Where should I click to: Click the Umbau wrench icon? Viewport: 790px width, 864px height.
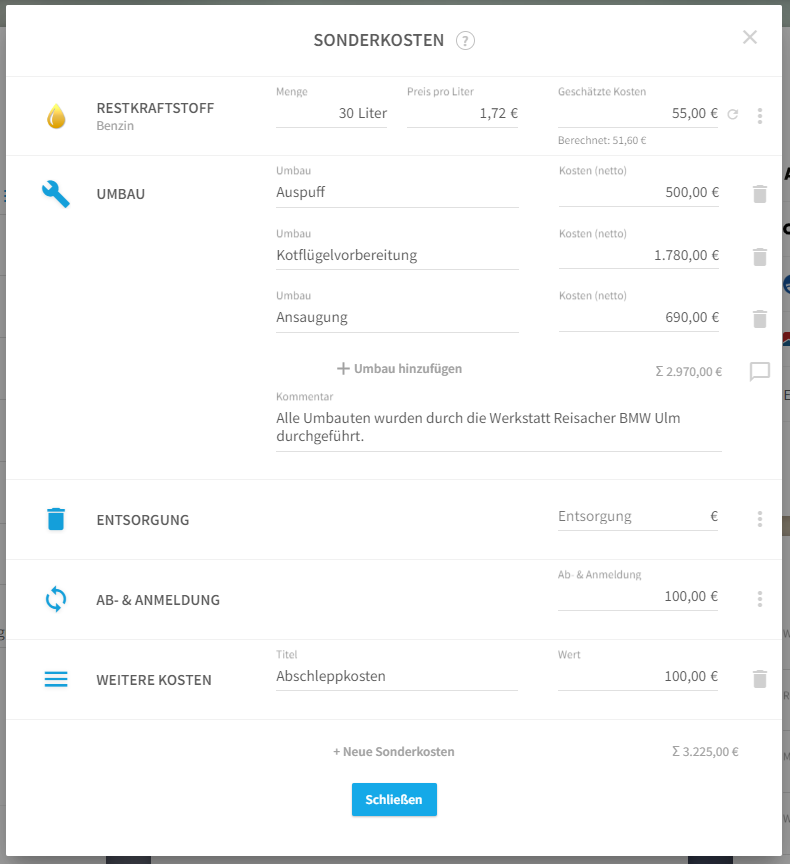coord(56,194)
